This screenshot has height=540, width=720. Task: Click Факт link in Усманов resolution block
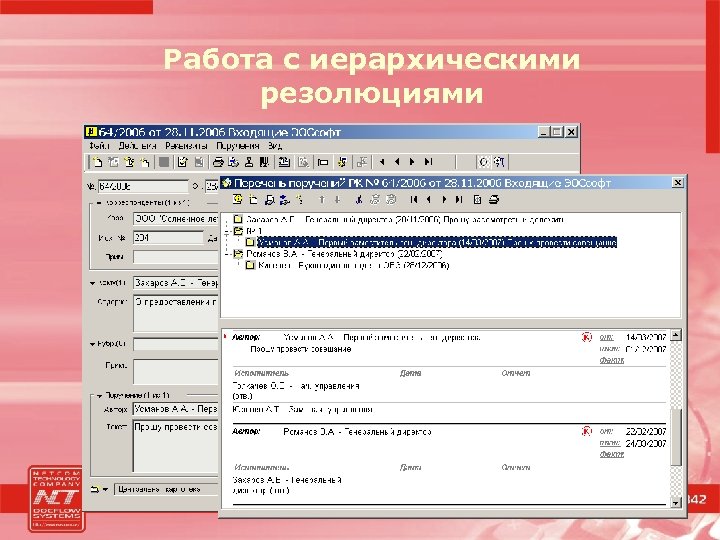coord(612,360)
